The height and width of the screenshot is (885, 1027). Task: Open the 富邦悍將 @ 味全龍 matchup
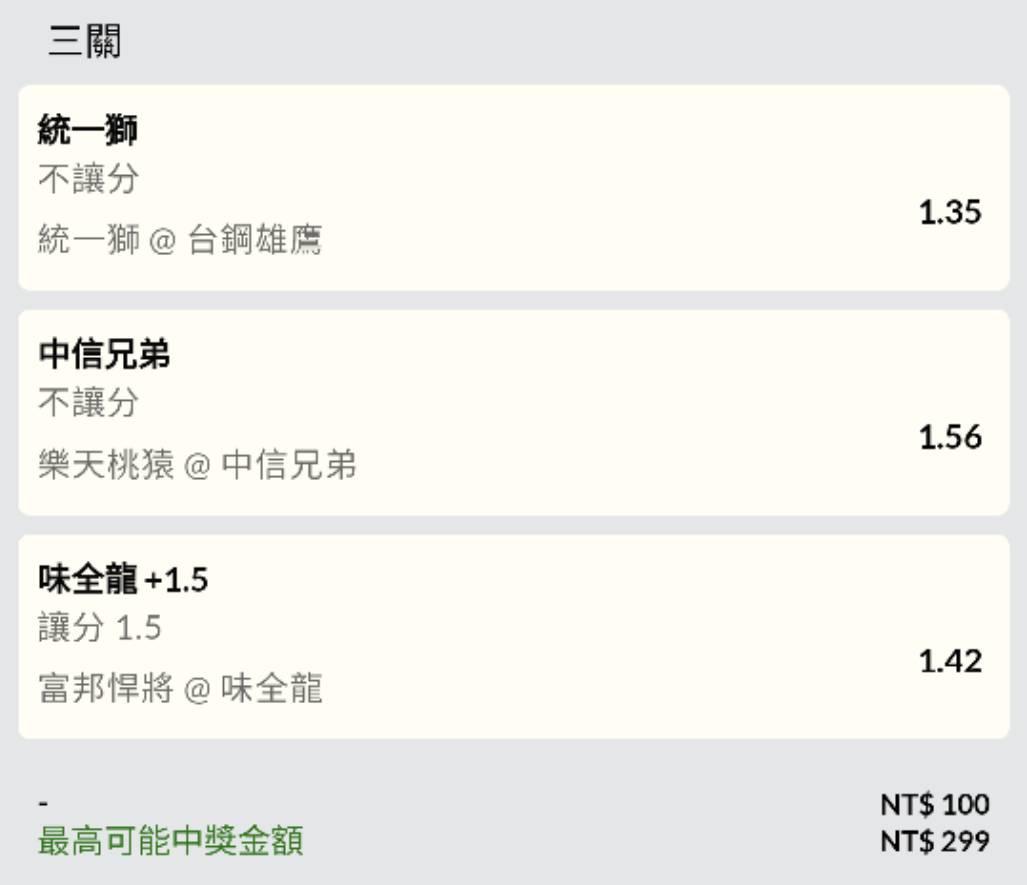pyautogui.click(x=180, y=689)
